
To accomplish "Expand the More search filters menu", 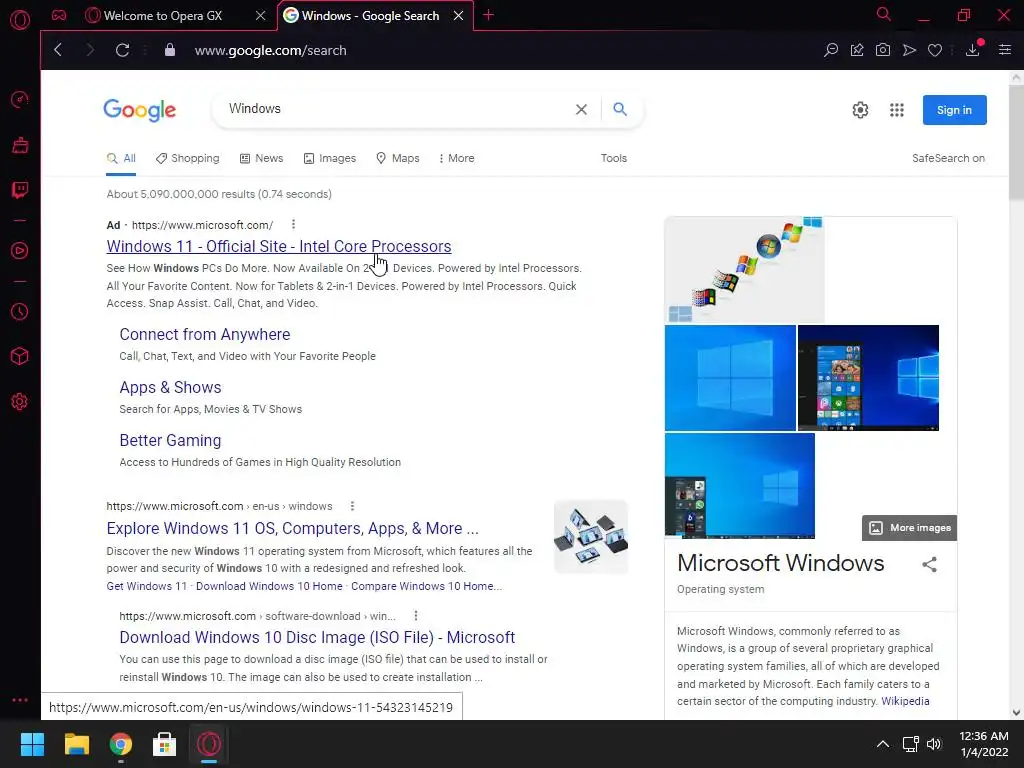I will [x=456, y=158].
